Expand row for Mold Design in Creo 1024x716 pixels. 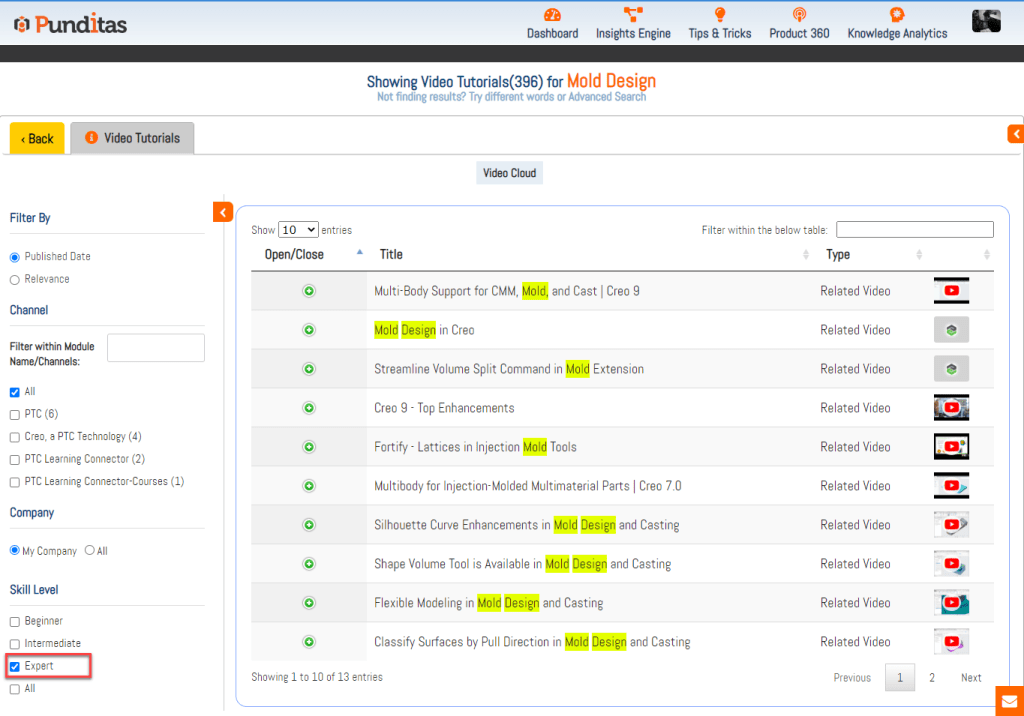point(309,330)
